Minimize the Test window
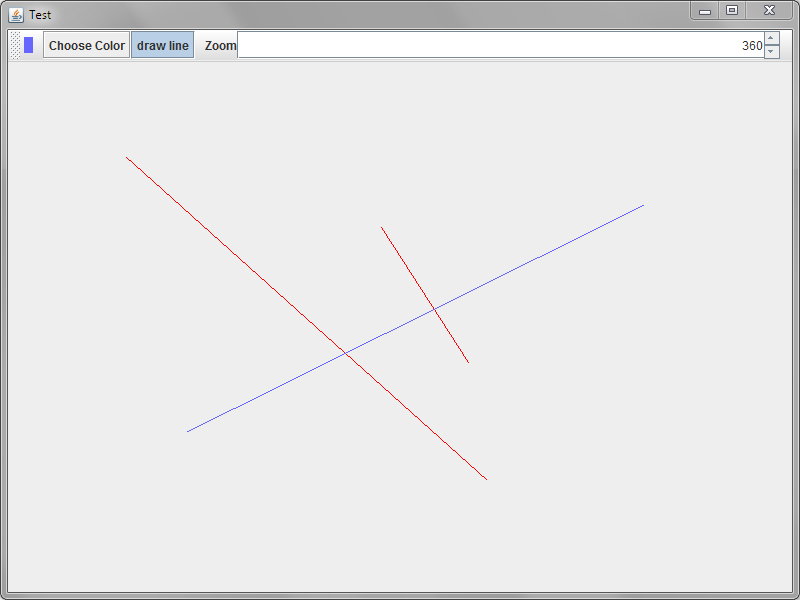 point(705,11)
